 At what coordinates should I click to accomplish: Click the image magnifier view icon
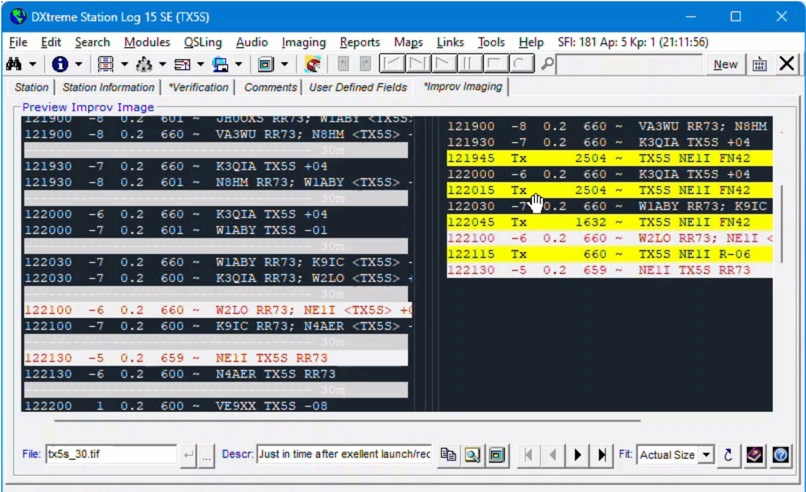pyautogui.click(x=472, y=455)
